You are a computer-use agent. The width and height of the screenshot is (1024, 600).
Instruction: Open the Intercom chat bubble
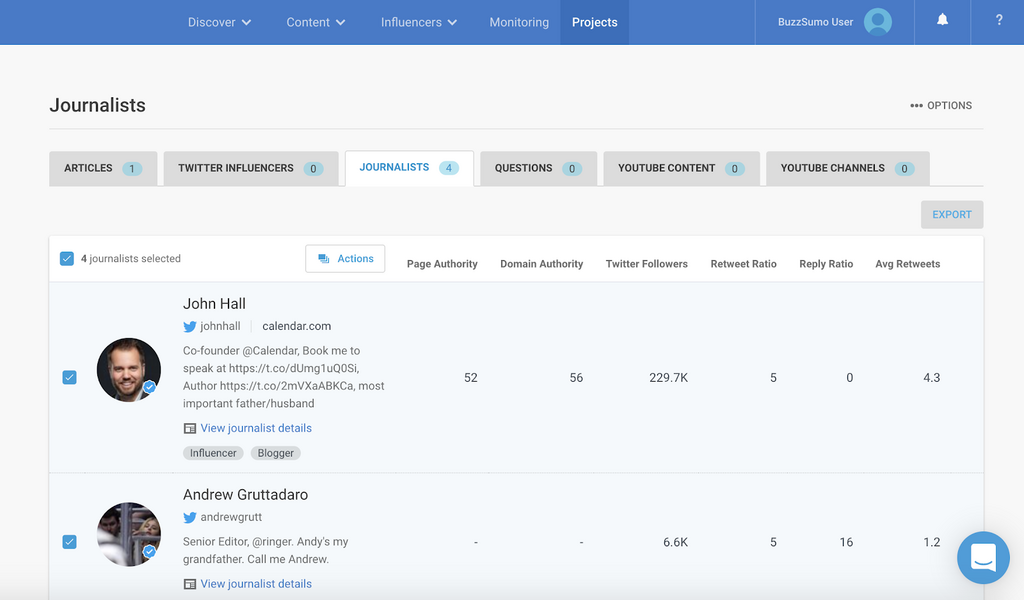(x=982, y=557)
